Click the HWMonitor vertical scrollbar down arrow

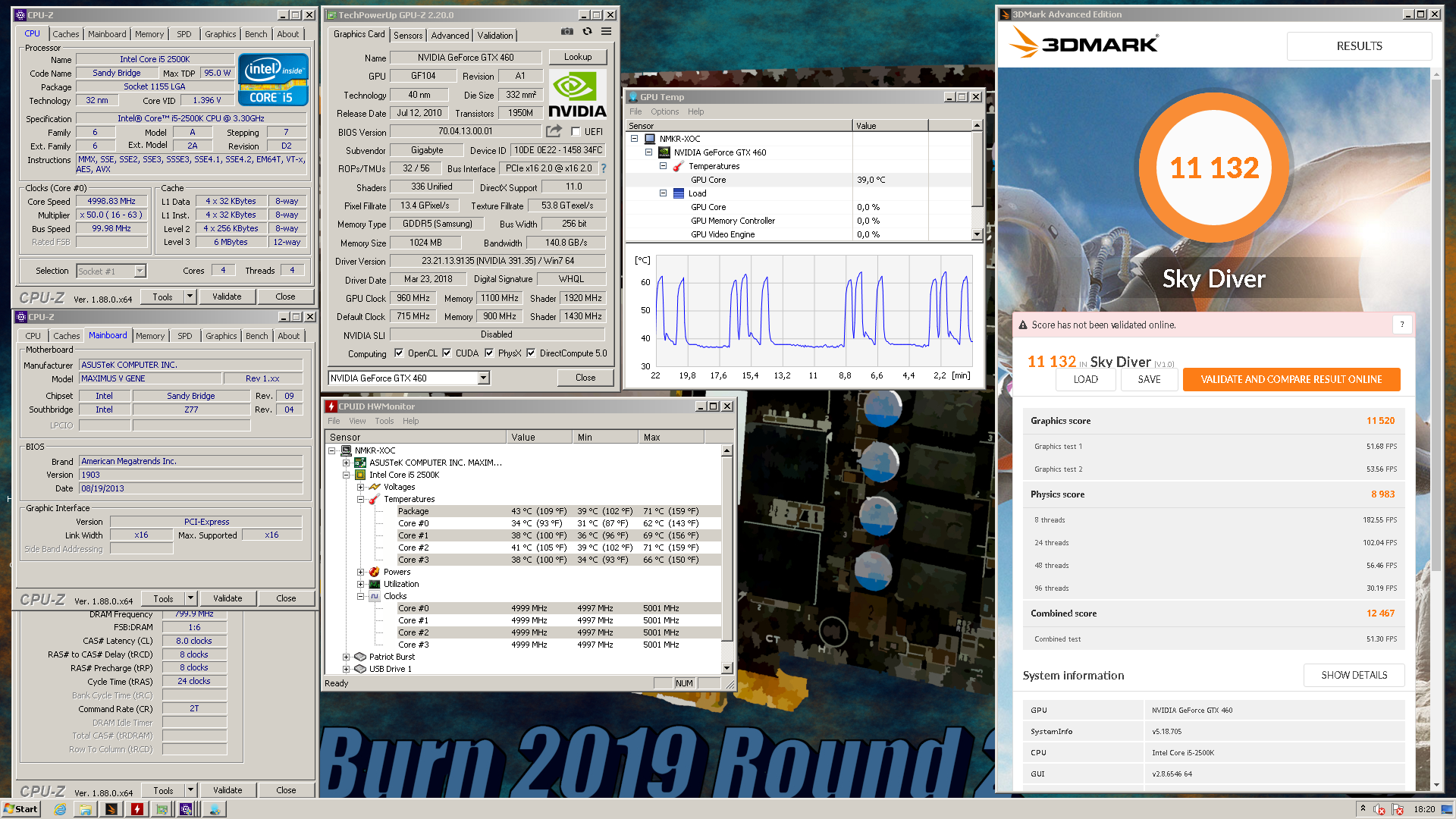pos(727,668)
